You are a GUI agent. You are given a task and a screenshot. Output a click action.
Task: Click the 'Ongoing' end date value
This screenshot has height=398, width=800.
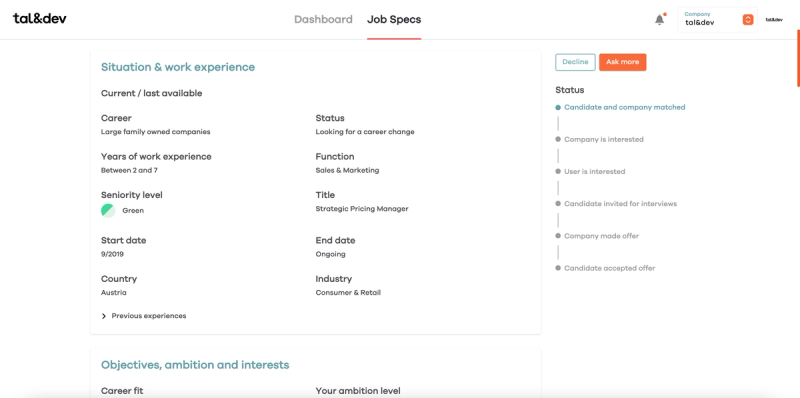(331, 254)
